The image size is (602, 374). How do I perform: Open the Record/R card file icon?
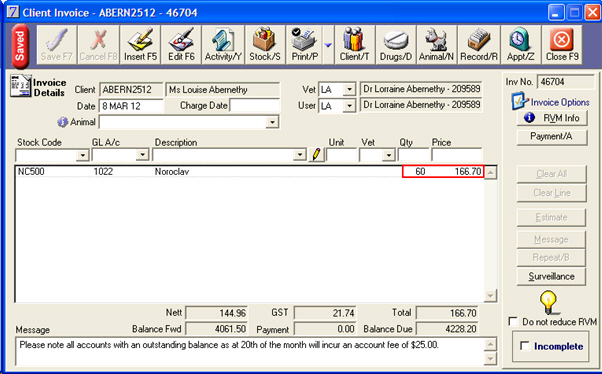tap(479, 45)
